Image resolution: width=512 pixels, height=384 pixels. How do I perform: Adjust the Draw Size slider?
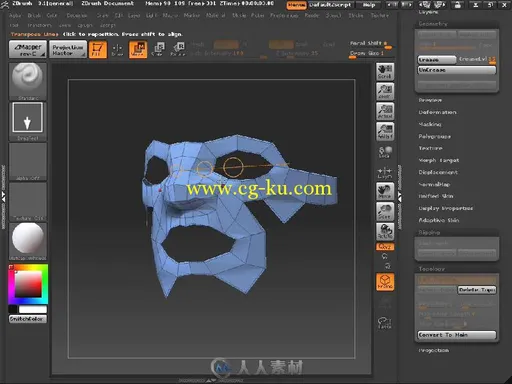coord(371,54)
